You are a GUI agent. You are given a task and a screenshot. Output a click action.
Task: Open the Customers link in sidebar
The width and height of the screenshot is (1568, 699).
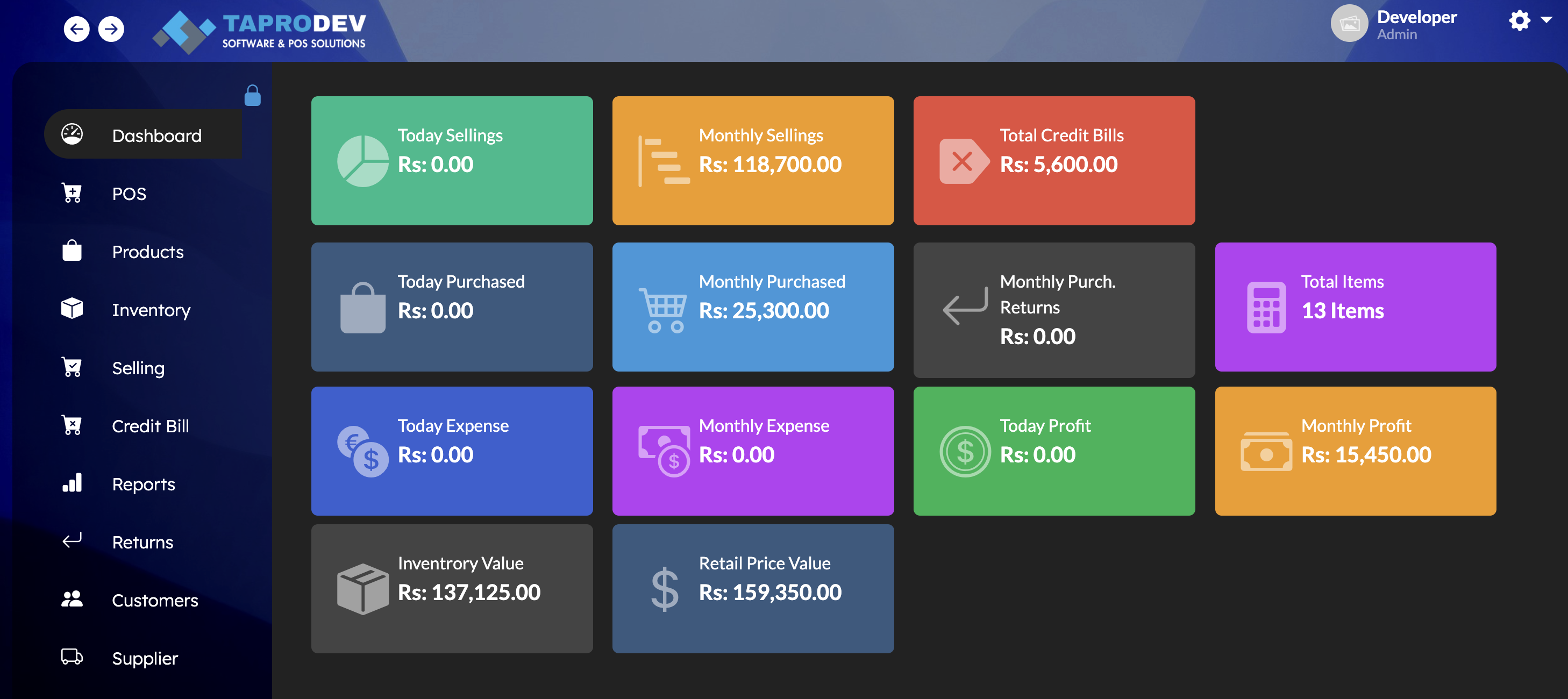pos(155,600)
